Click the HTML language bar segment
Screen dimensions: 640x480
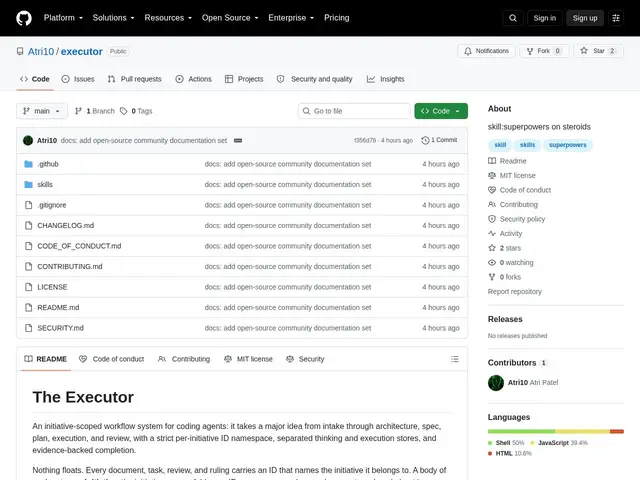(617, 431)
